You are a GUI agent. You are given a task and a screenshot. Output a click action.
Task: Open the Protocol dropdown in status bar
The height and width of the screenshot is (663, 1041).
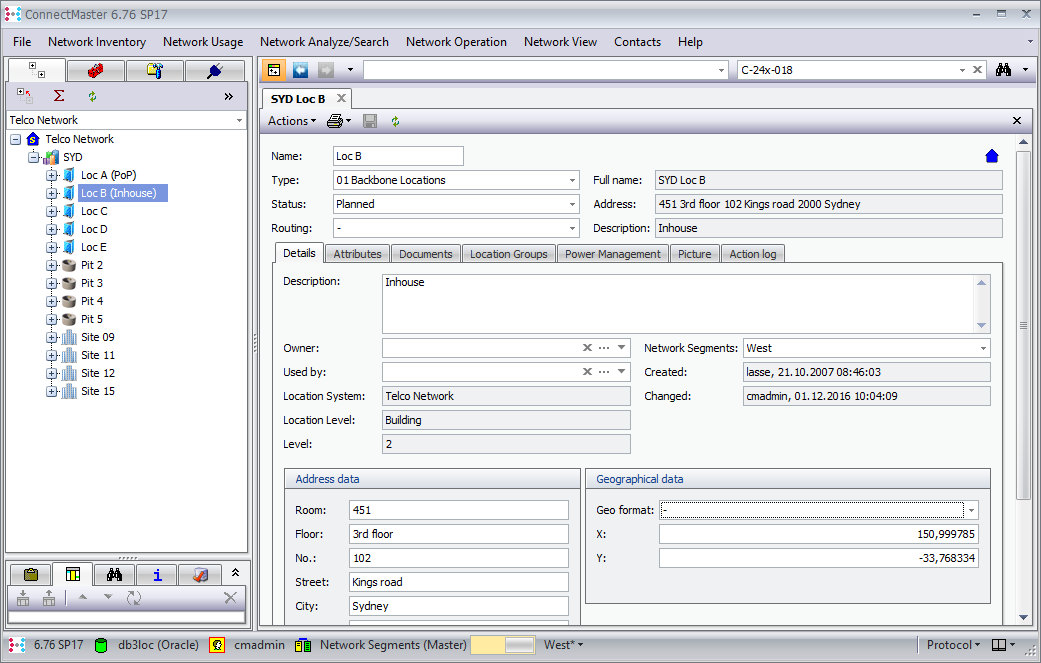click(953, 645)
